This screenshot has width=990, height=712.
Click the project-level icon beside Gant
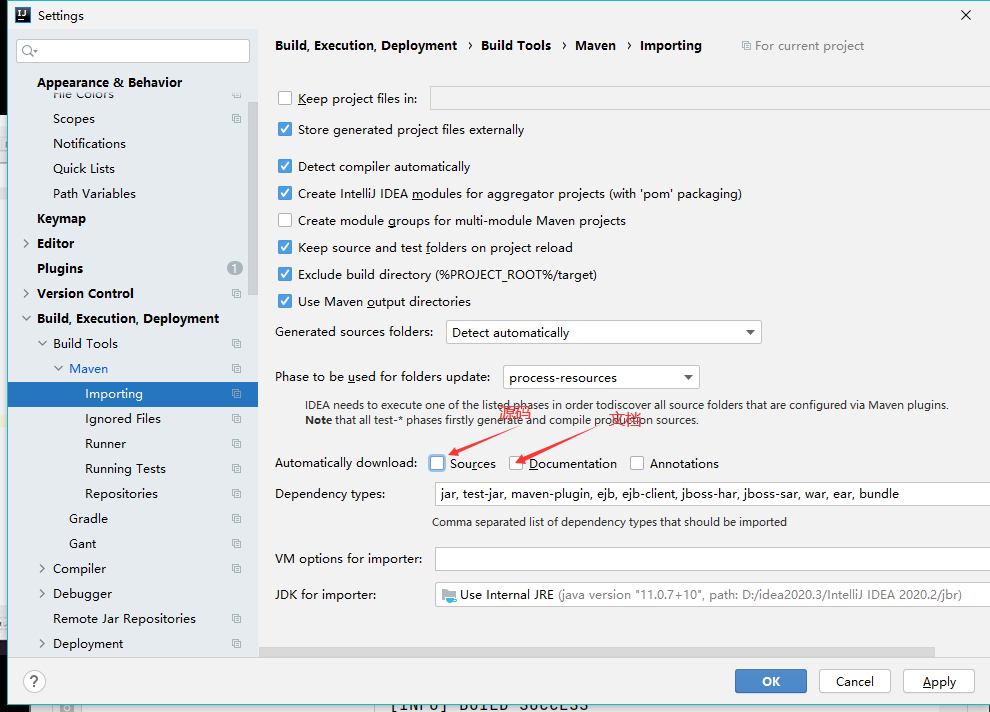pos(237,543)
